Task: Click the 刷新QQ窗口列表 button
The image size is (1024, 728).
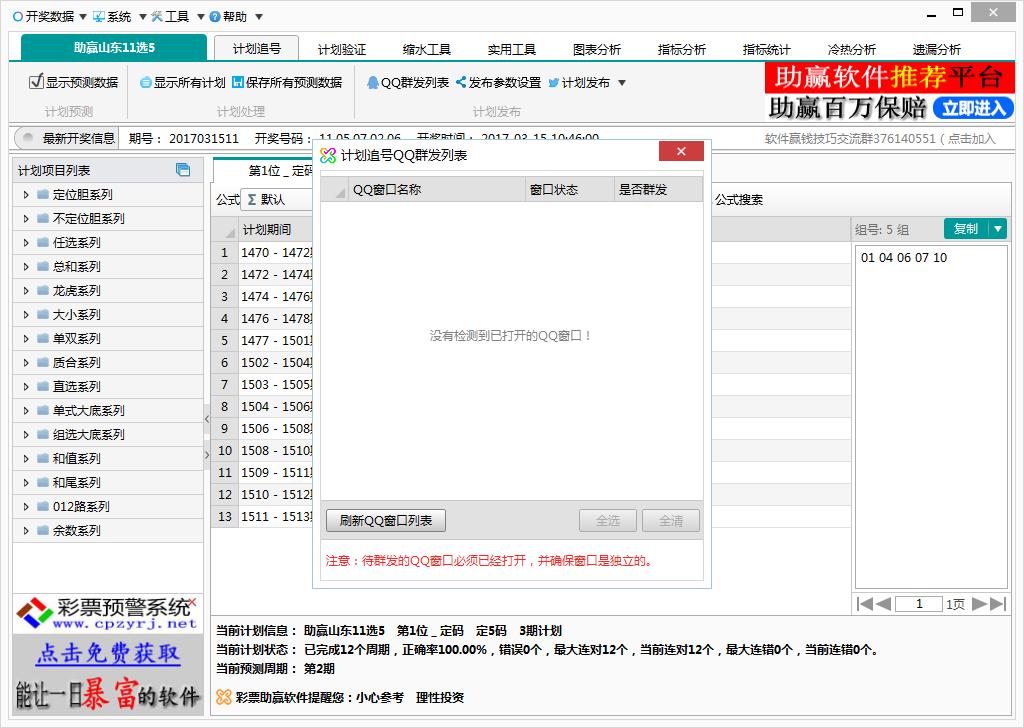Action: click(385, 521)
